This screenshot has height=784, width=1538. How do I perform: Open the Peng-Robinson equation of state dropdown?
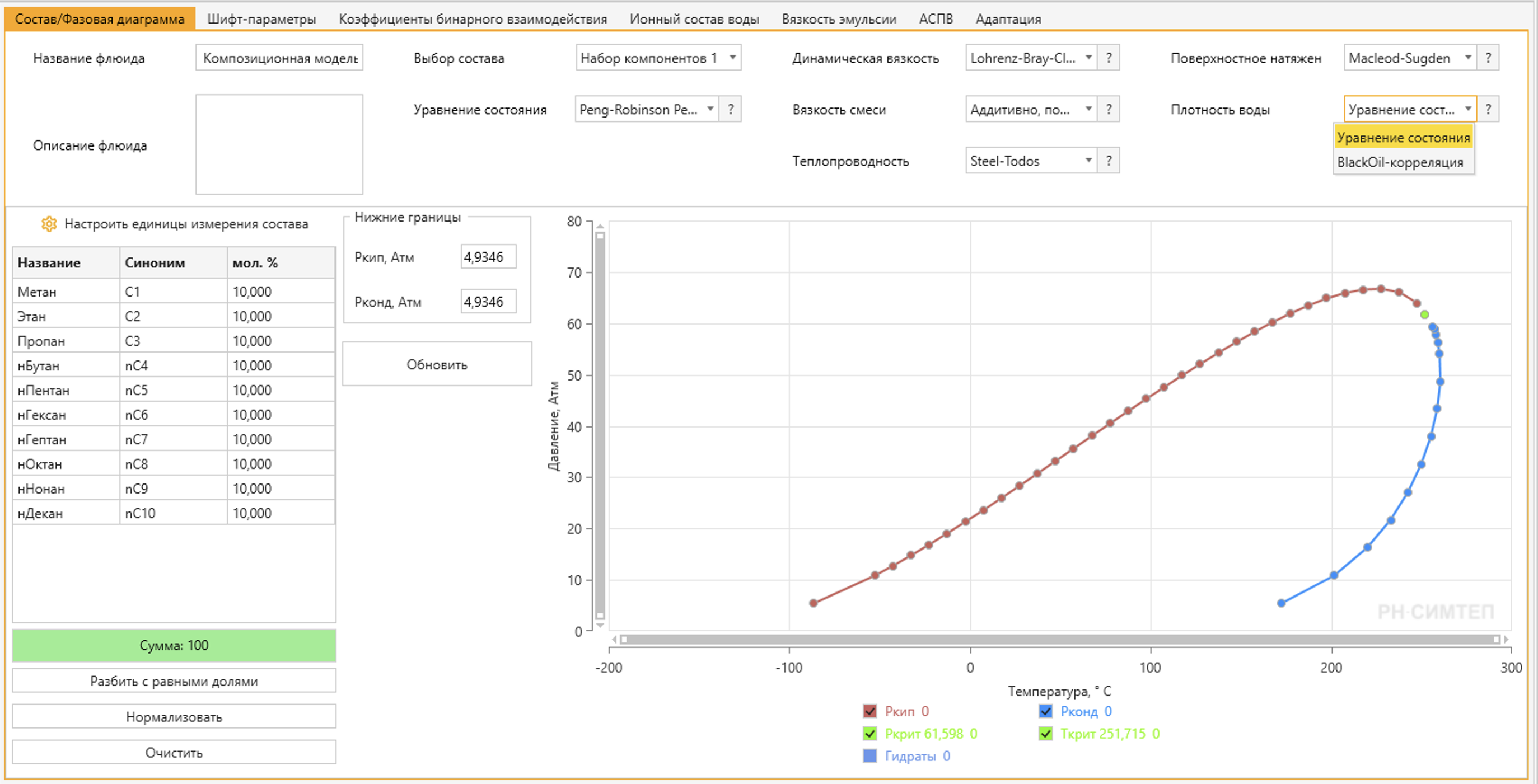coord(647,109)
